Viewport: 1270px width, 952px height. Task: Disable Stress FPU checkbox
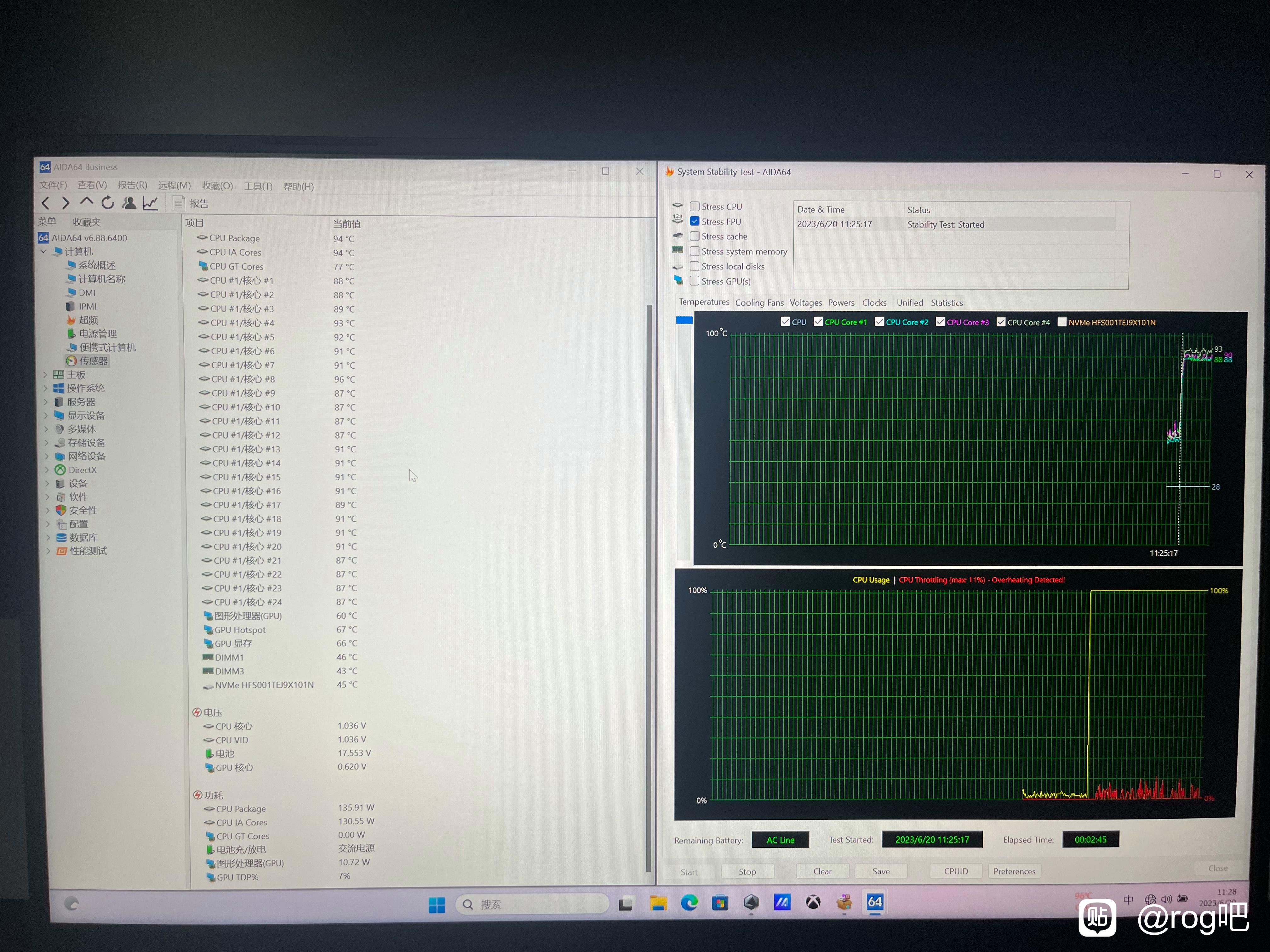click(695, 221)
